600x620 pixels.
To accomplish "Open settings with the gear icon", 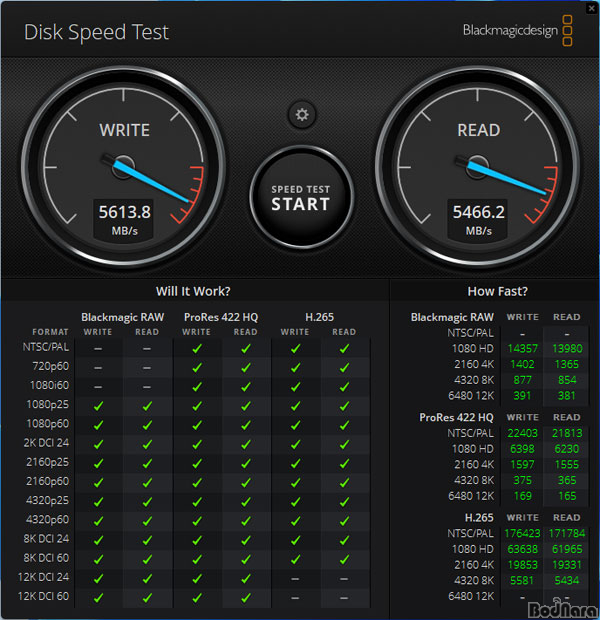I will point(302,115).
